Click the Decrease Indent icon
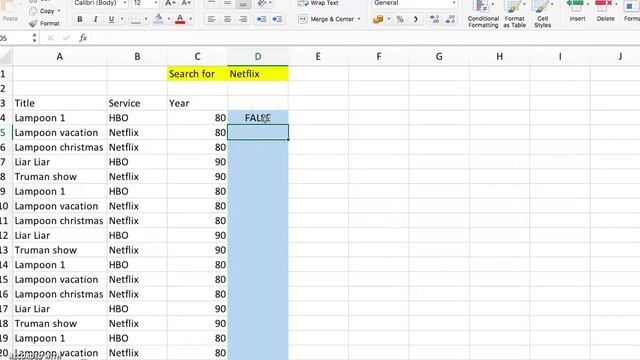The width and height of the screenshot is (640, 360). tap(261, 19)
